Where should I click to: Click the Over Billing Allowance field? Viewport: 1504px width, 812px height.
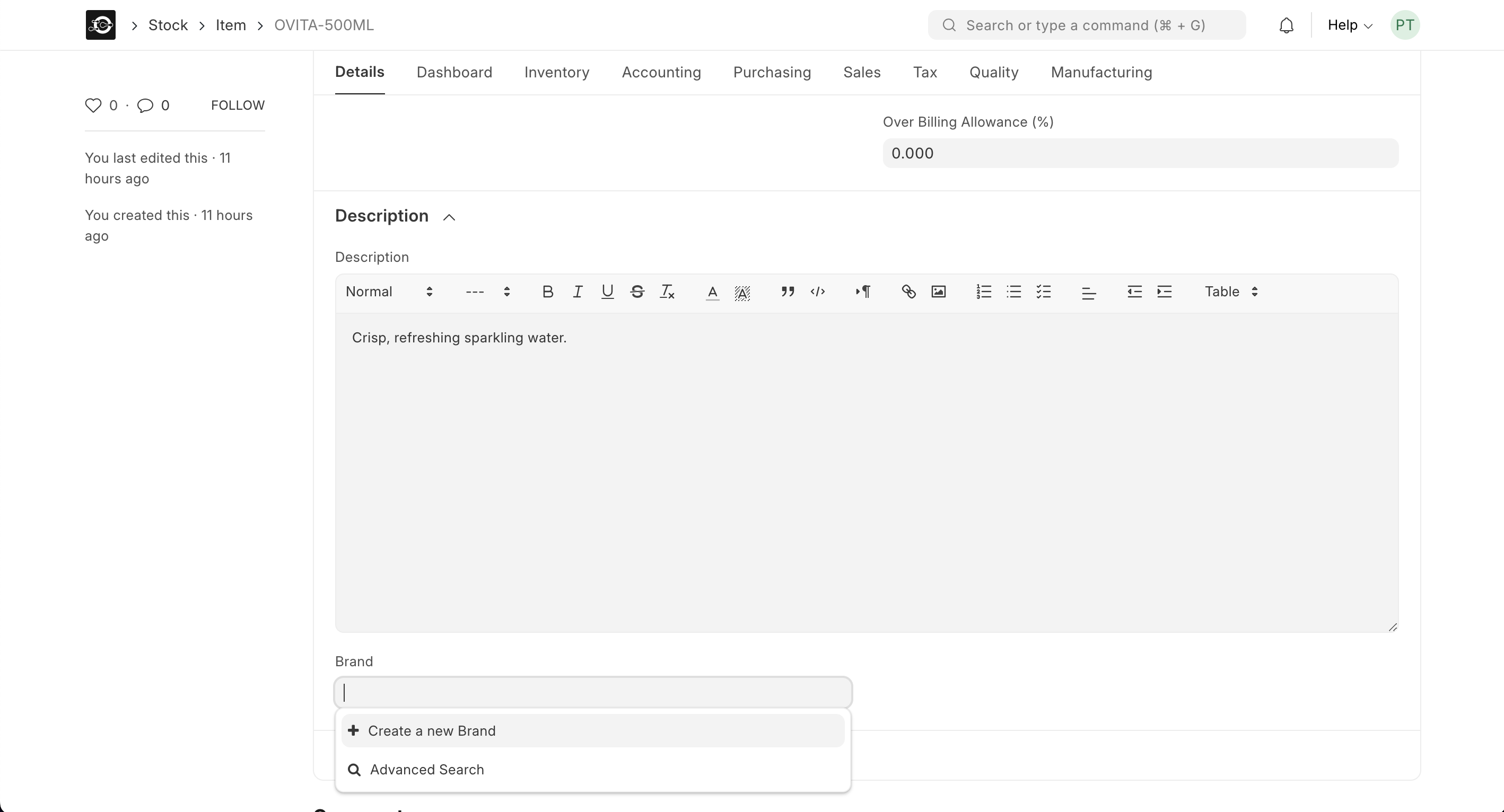click(1140, 153)
